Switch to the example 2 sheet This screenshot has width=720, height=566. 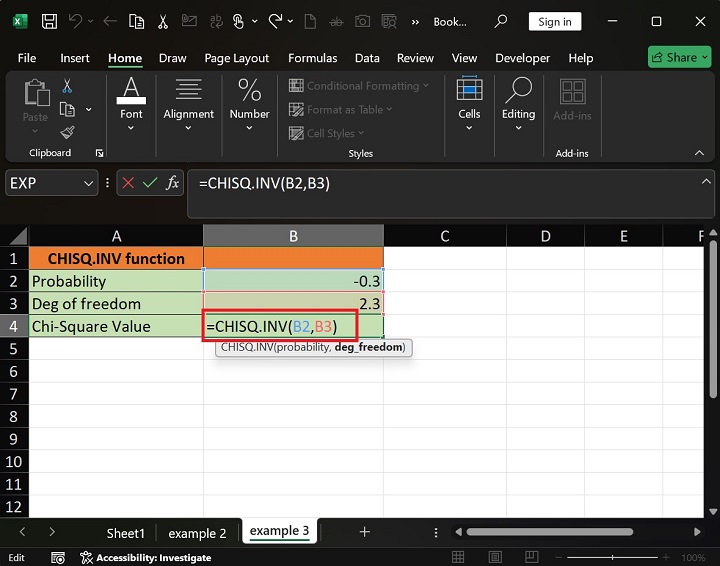197,533
